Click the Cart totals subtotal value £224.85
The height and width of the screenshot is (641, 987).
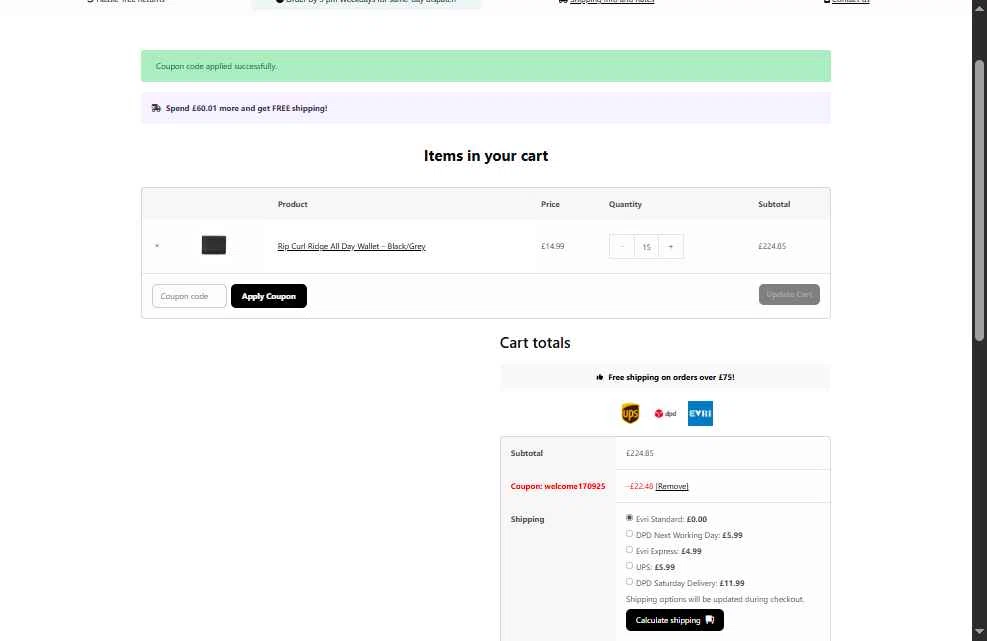(x=640, y=453)
